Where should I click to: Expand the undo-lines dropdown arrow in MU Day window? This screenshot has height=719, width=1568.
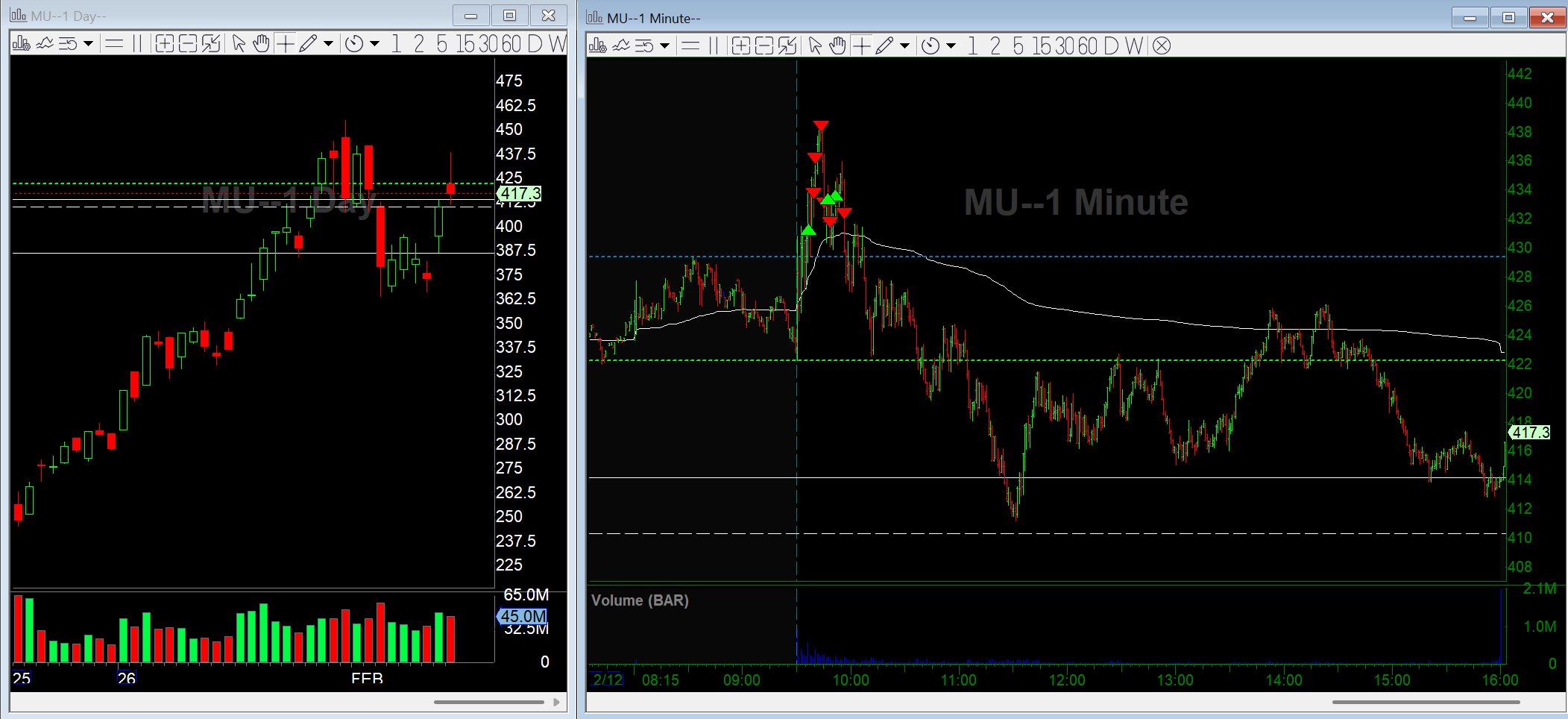tap(88, 44)
